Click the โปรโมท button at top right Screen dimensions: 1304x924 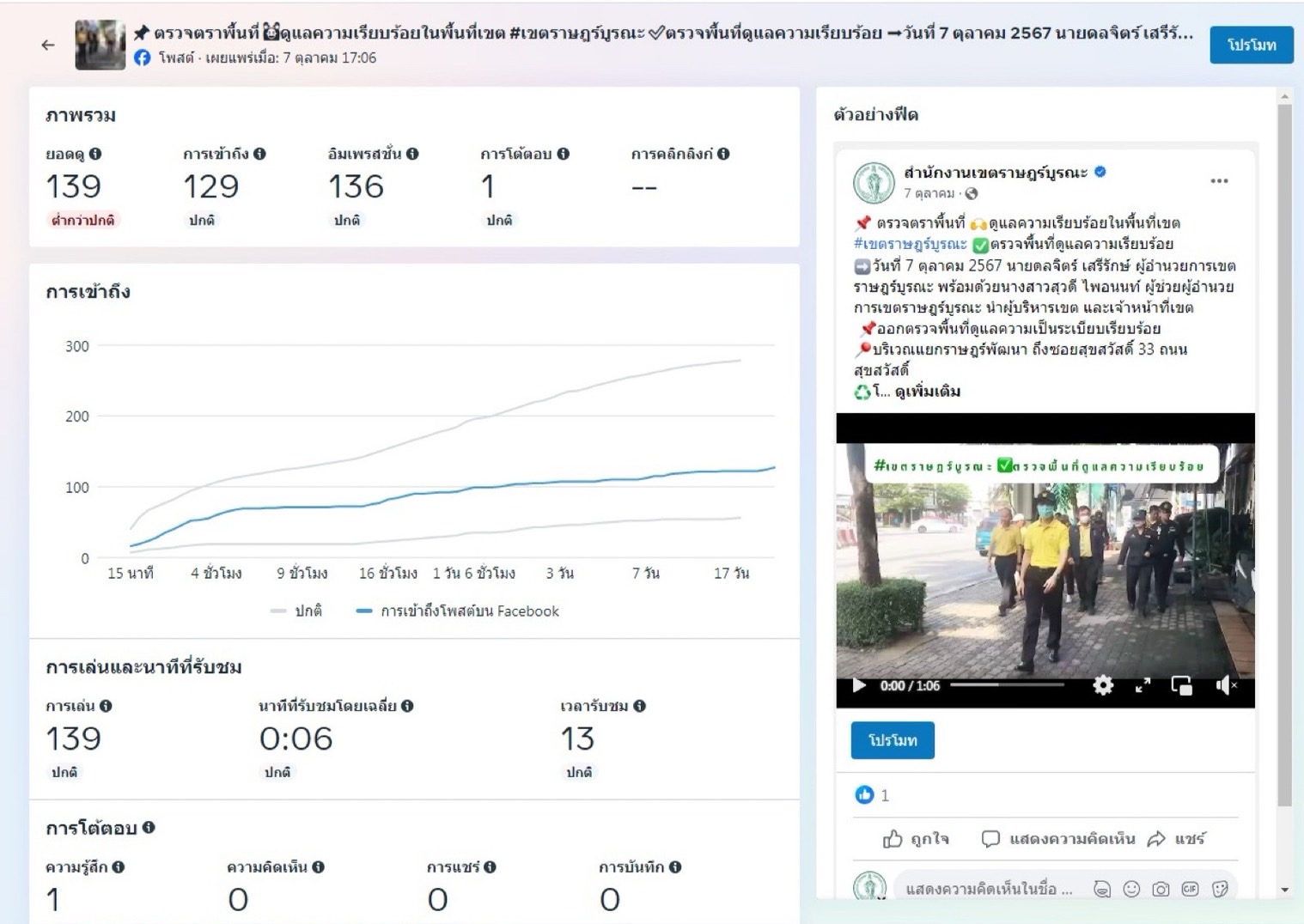[x=1251, y=45]
